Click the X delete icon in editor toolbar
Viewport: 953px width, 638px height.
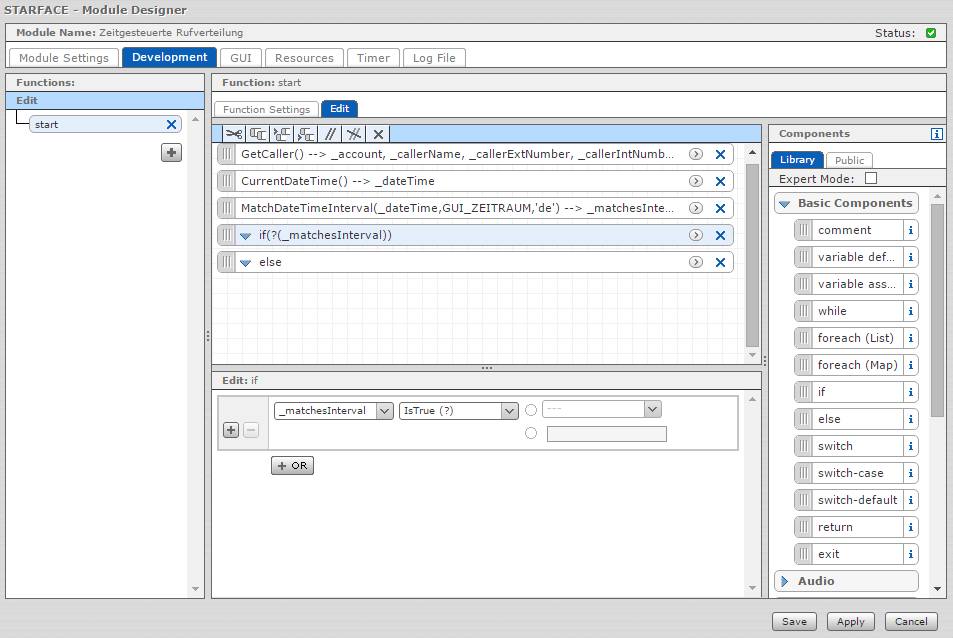pos(378,134)
